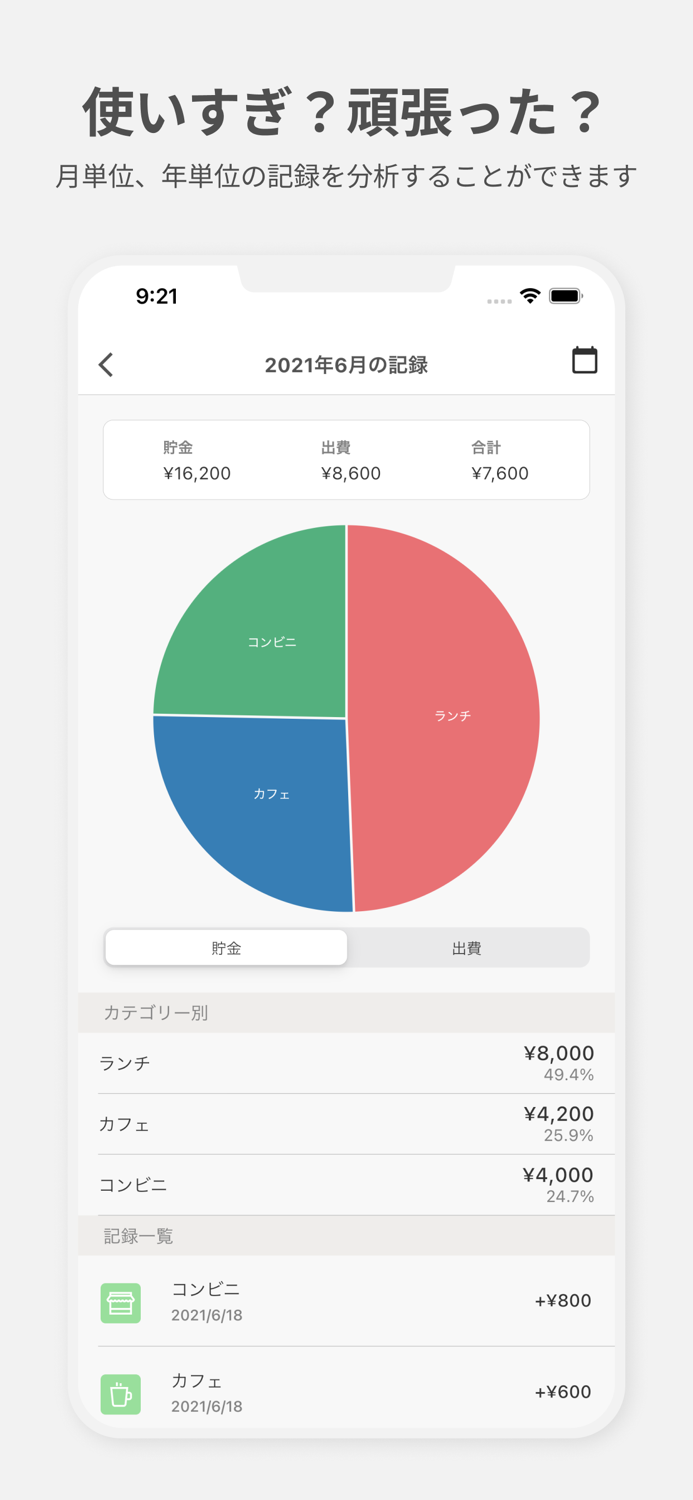
Task: Select the ランチ slice of the pie chart
Action: [452, 715]
